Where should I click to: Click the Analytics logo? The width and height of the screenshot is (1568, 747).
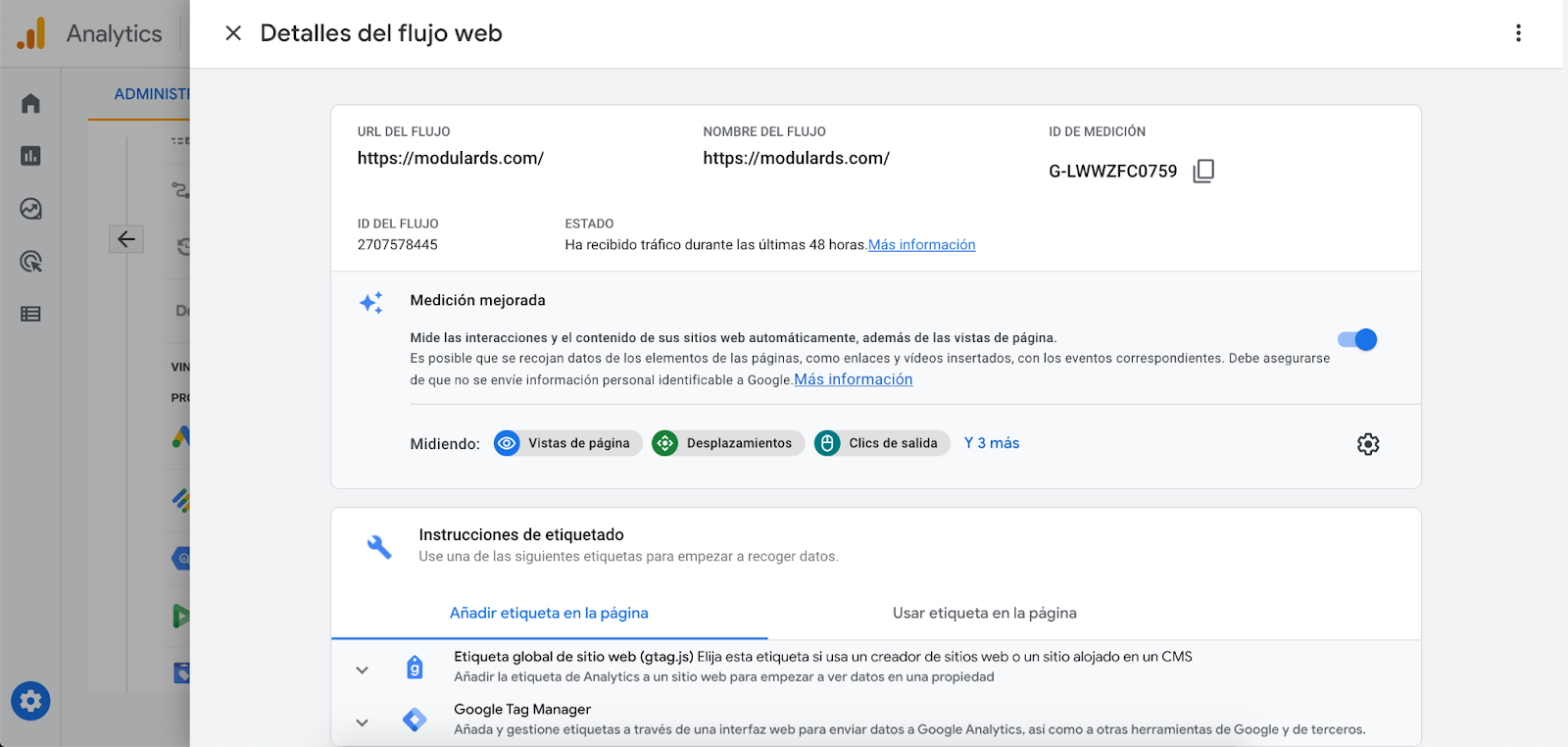[31, 33]
